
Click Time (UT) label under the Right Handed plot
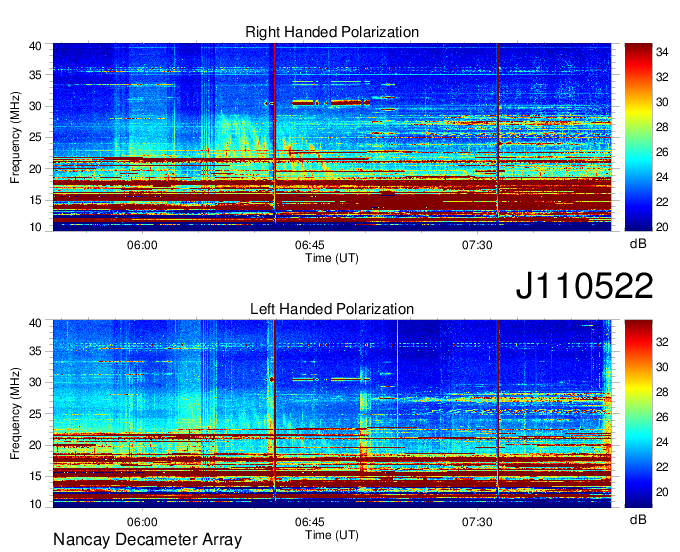[332, 258]
